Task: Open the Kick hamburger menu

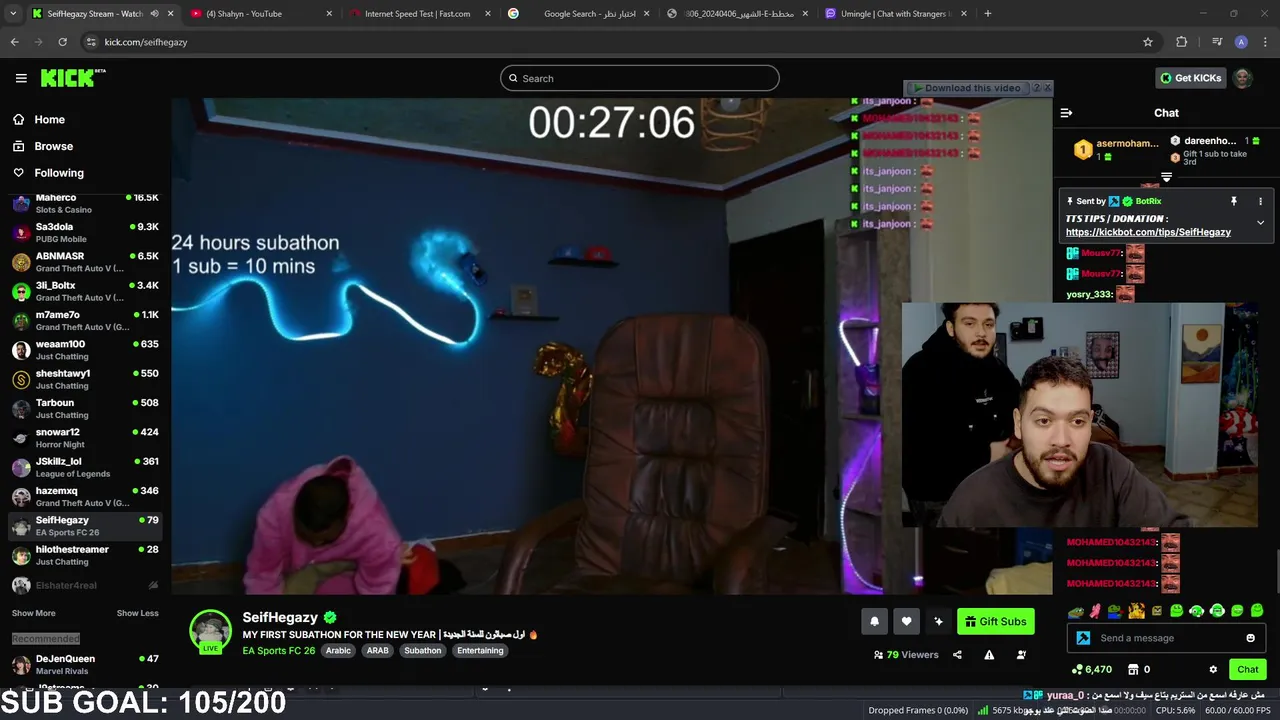Action: [x=21, y=78]
